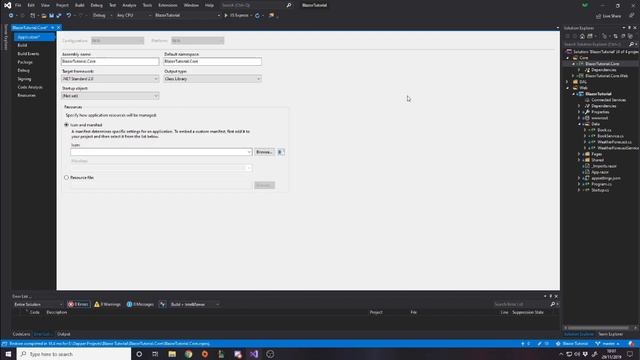Screen dimensions: 640x360
Task: Click the Save All toolbar icon
Action: coord(58,16)
